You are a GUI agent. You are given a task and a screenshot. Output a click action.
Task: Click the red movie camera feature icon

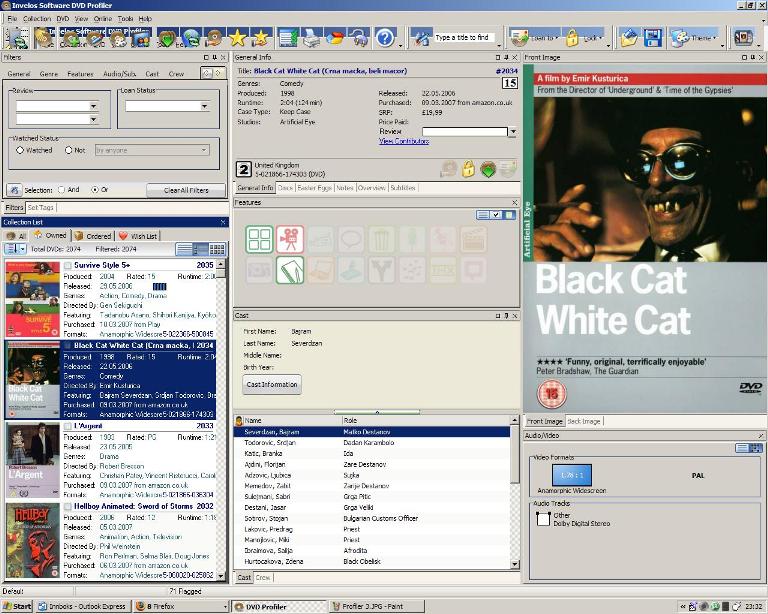pos(290,239)
